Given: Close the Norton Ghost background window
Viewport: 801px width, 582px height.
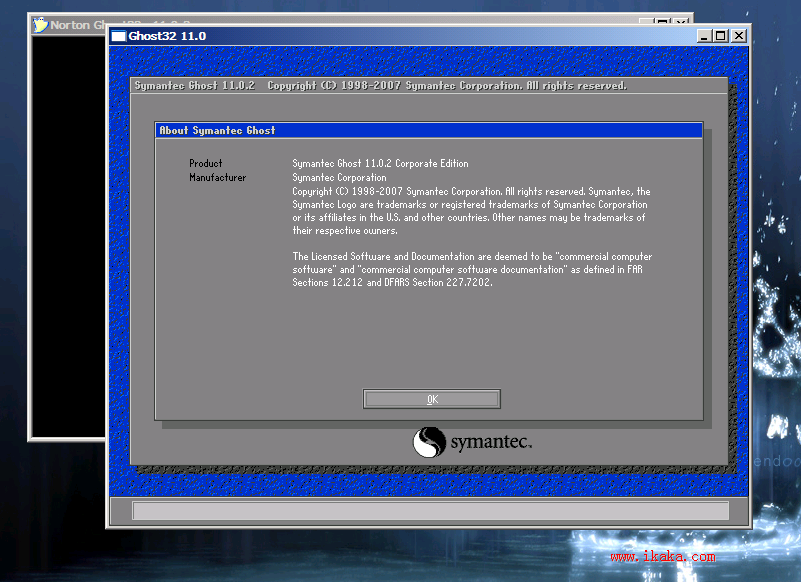Looking at the screenshot, I should point(680,21).
